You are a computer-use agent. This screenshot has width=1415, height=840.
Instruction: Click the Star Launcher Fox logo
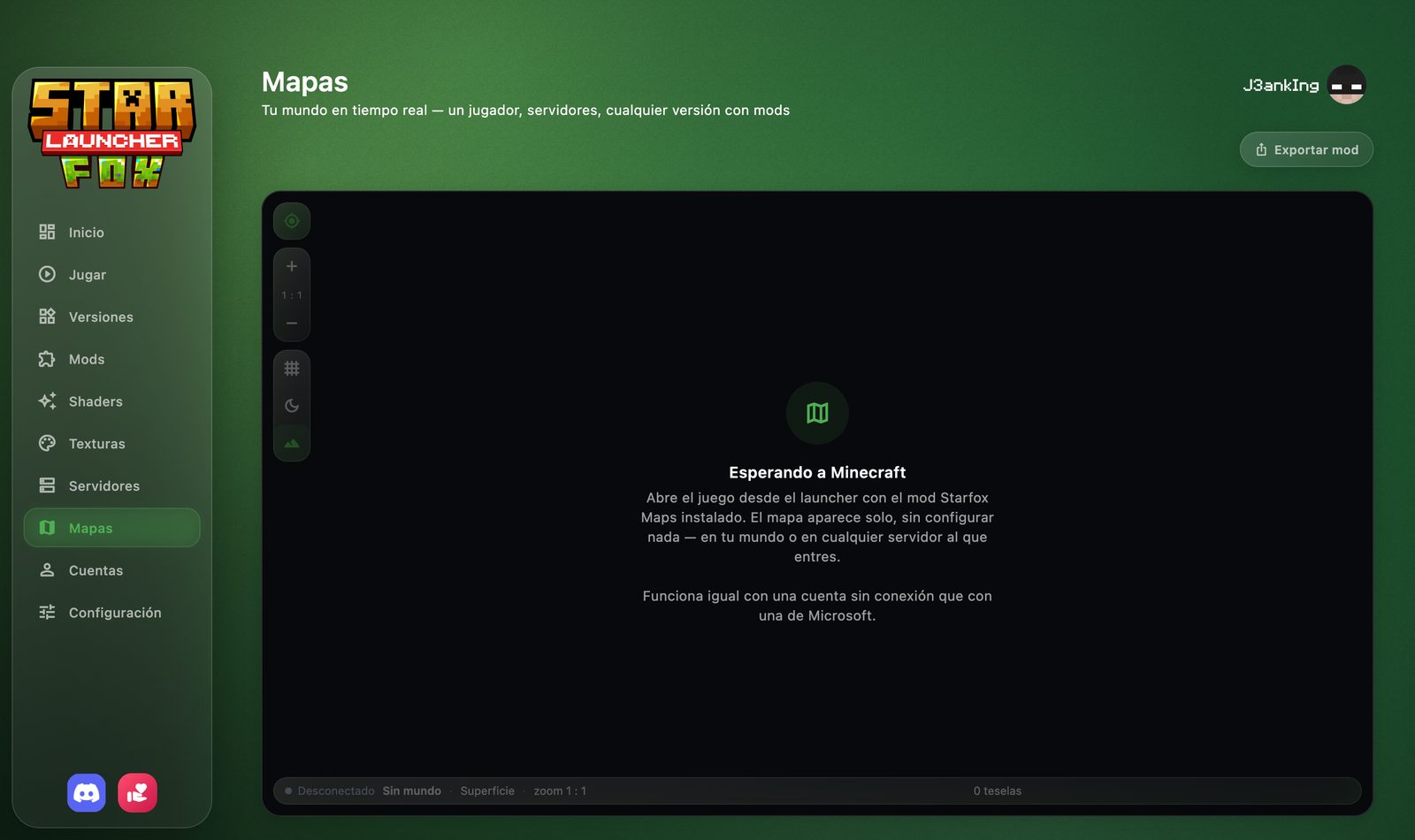pos(112,134)
